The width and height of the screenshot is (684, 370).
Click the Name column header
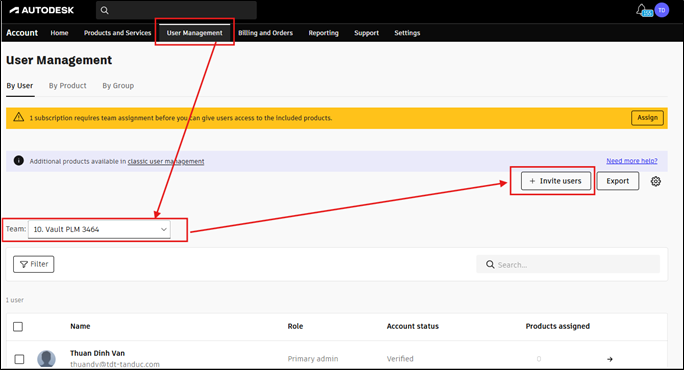[80, 326]
